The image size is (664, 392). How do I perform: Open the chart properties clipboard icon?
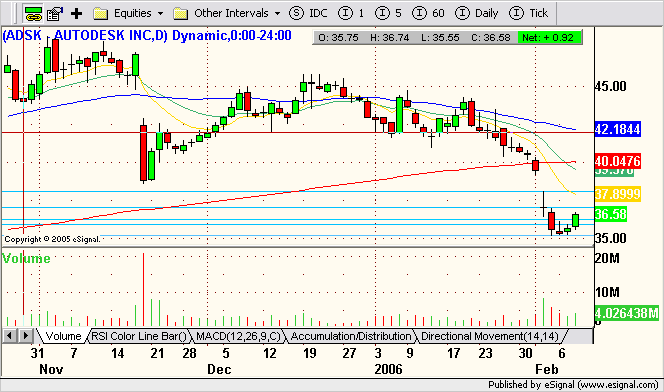coord(55,14)
